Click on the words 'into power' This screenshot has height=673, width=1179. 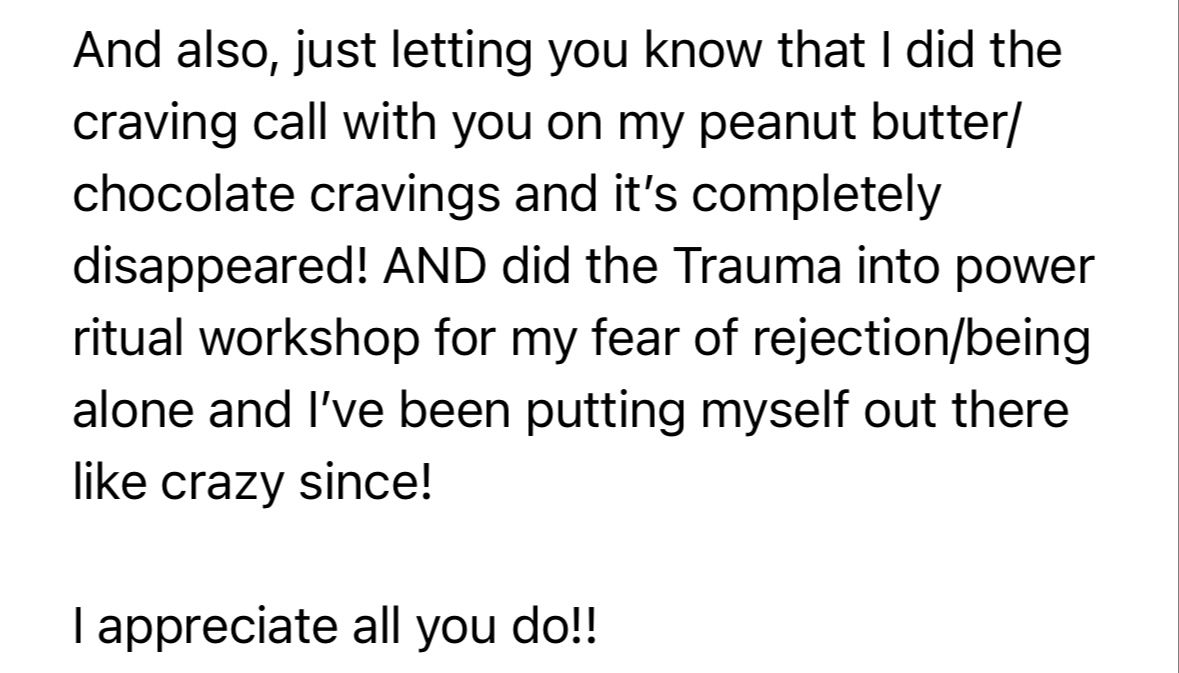coord(975,266)
